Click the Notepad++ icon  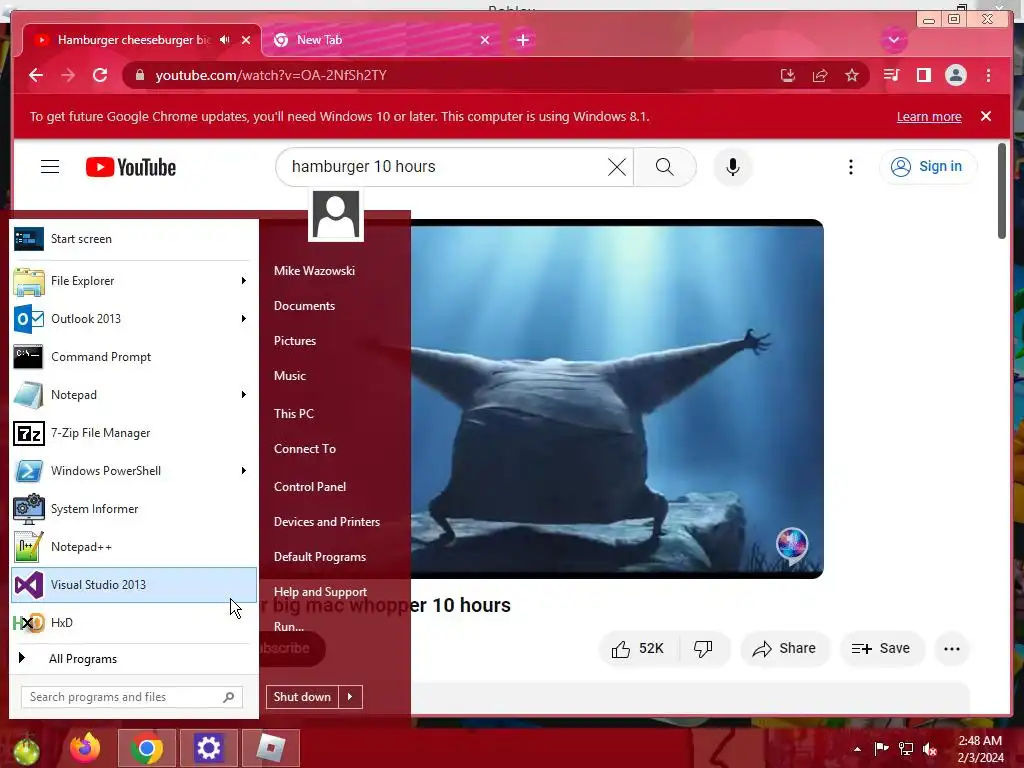click(x=29, y=547)
